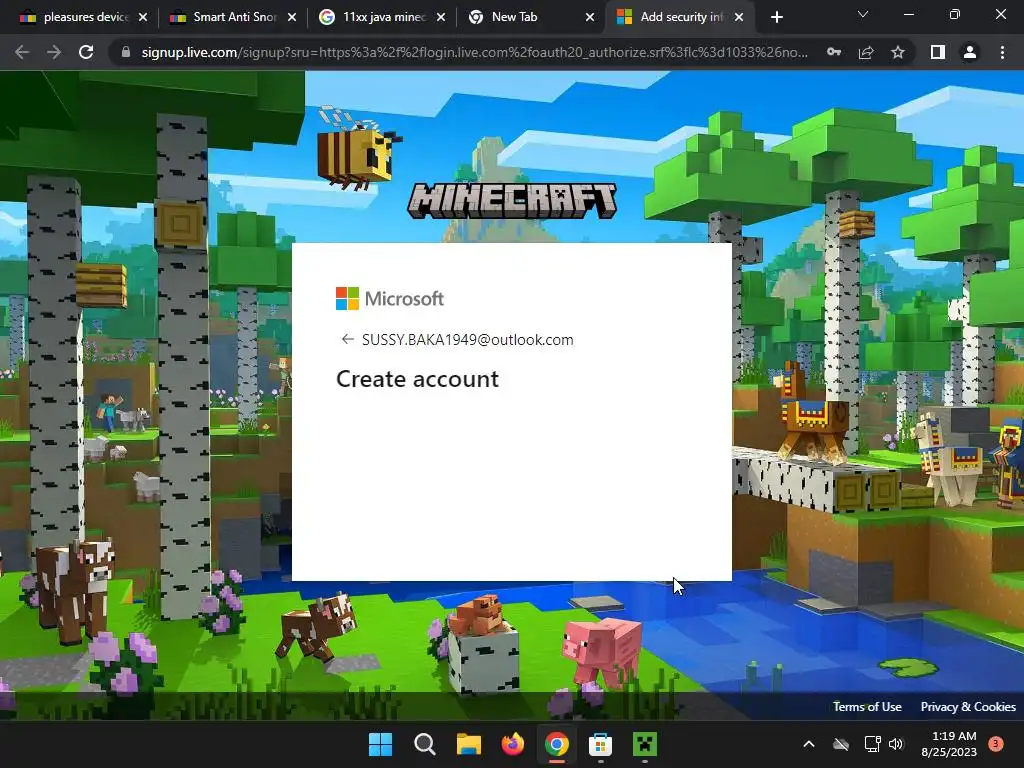The width and height of the screenshot is (1024, 768).
Task: Open the saved passwords key icon
Action: click(834, 52)
